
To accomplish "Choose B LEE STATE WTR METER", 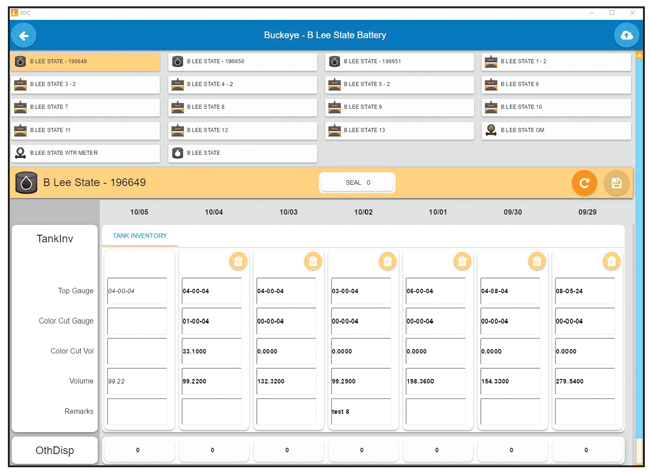I will coord(85,153).
